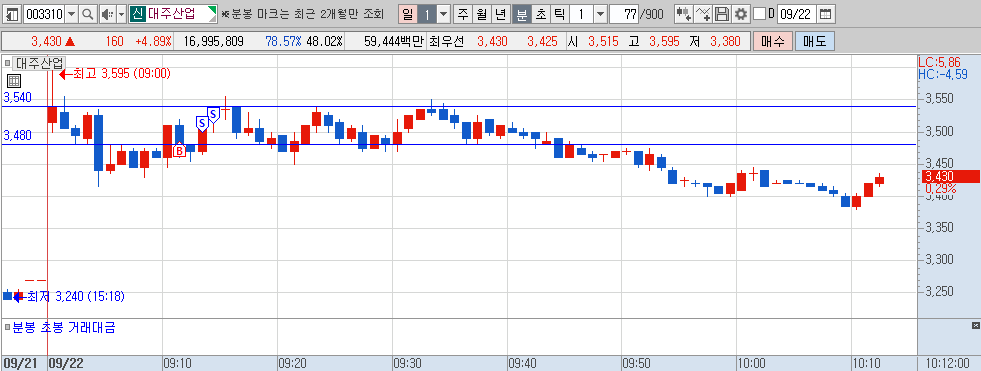Click the 매수 buy button
The height and width of the screenshot is (371, 981).
point(773,42)
